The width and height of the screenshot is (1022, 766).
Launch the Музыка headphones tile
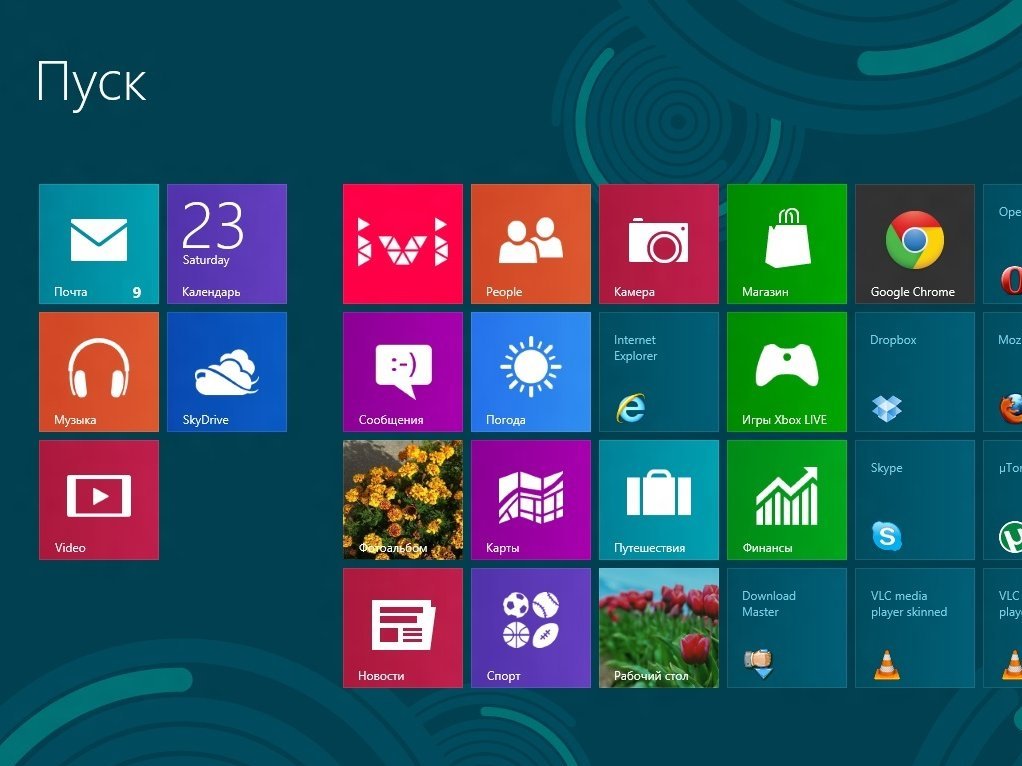click(98, 372)
